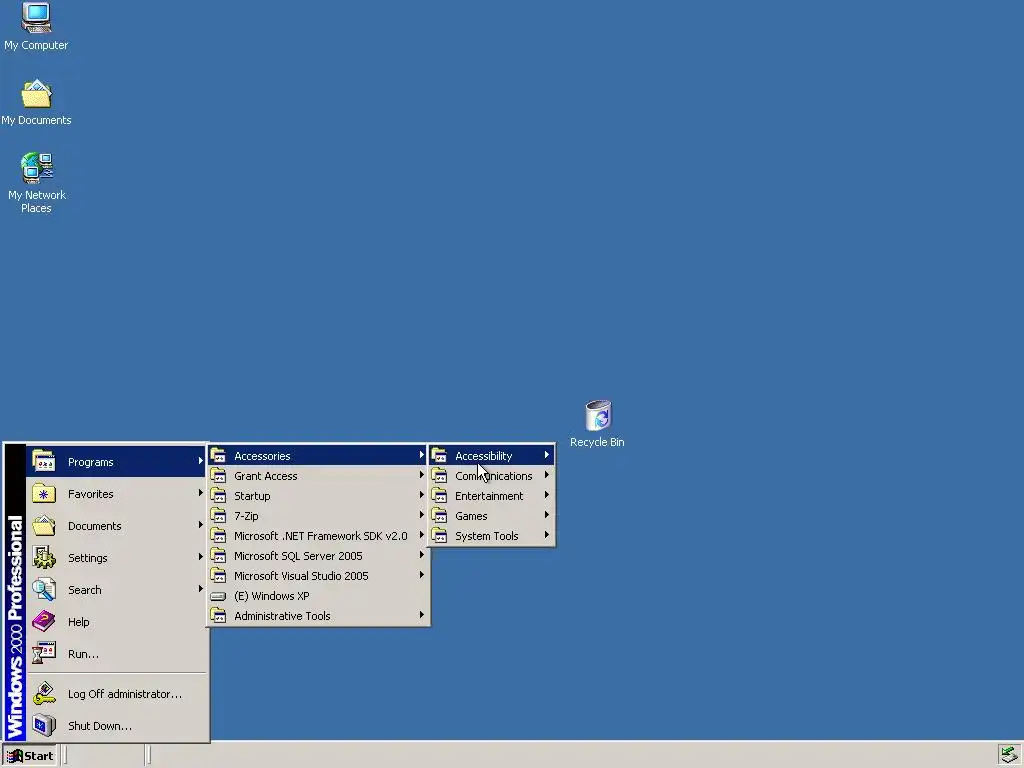This screenshot has width=1024, height=768.
Task: Click the Help book icon
Action: [44, 621]
